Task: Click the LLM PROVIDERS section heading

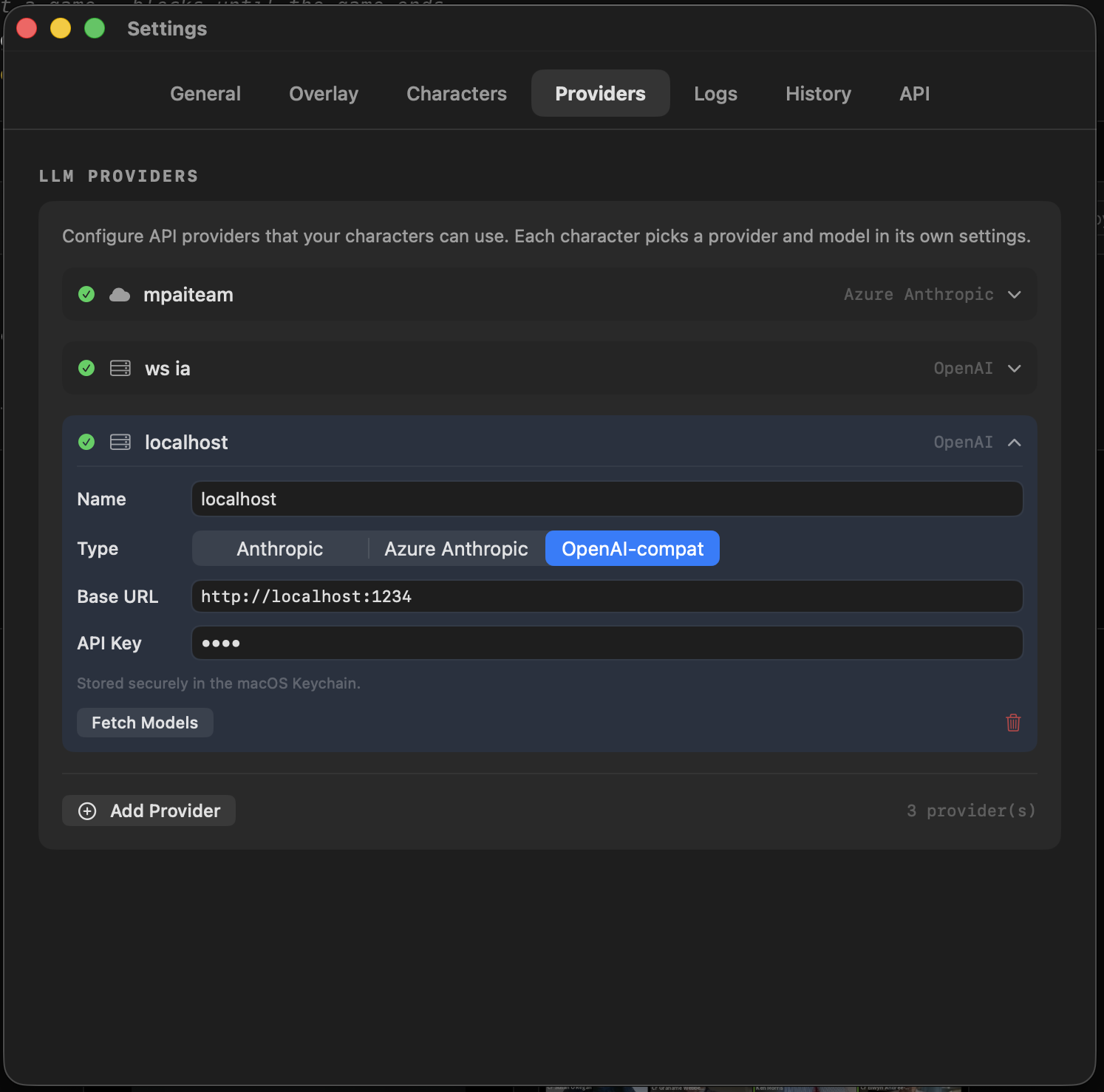Action: tap(119, 176)
